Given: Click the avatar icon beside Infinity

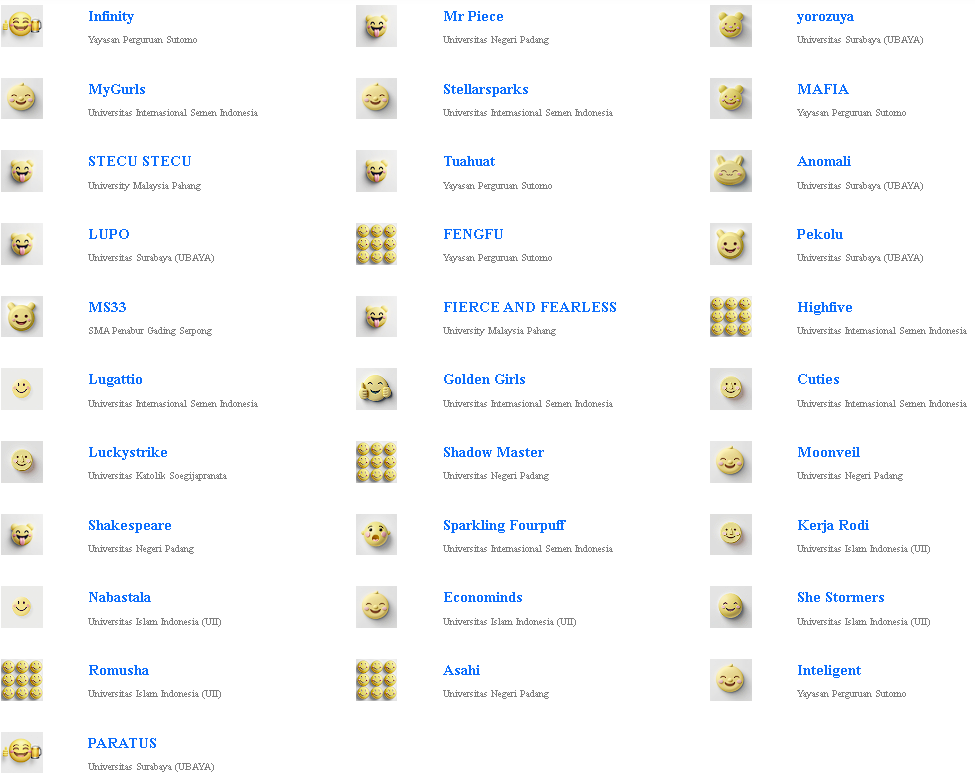Looking at the screenshot, I should [22, 26].
